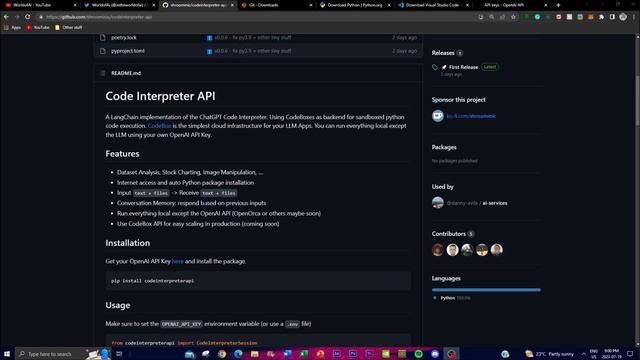Open the Contributors section

click(449, 234)
